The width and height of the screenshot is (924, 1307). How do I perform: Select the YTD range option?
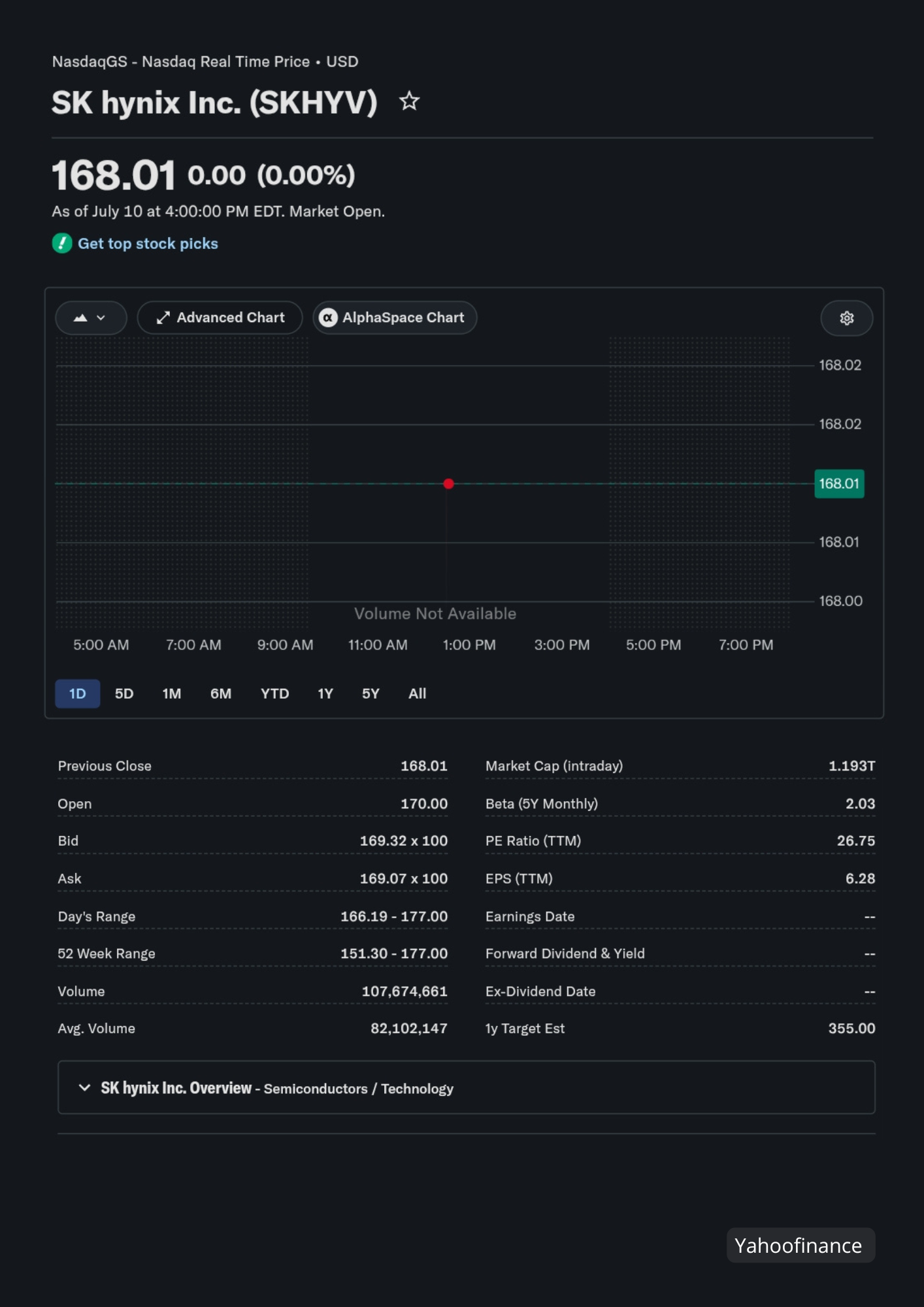point(274,693)
